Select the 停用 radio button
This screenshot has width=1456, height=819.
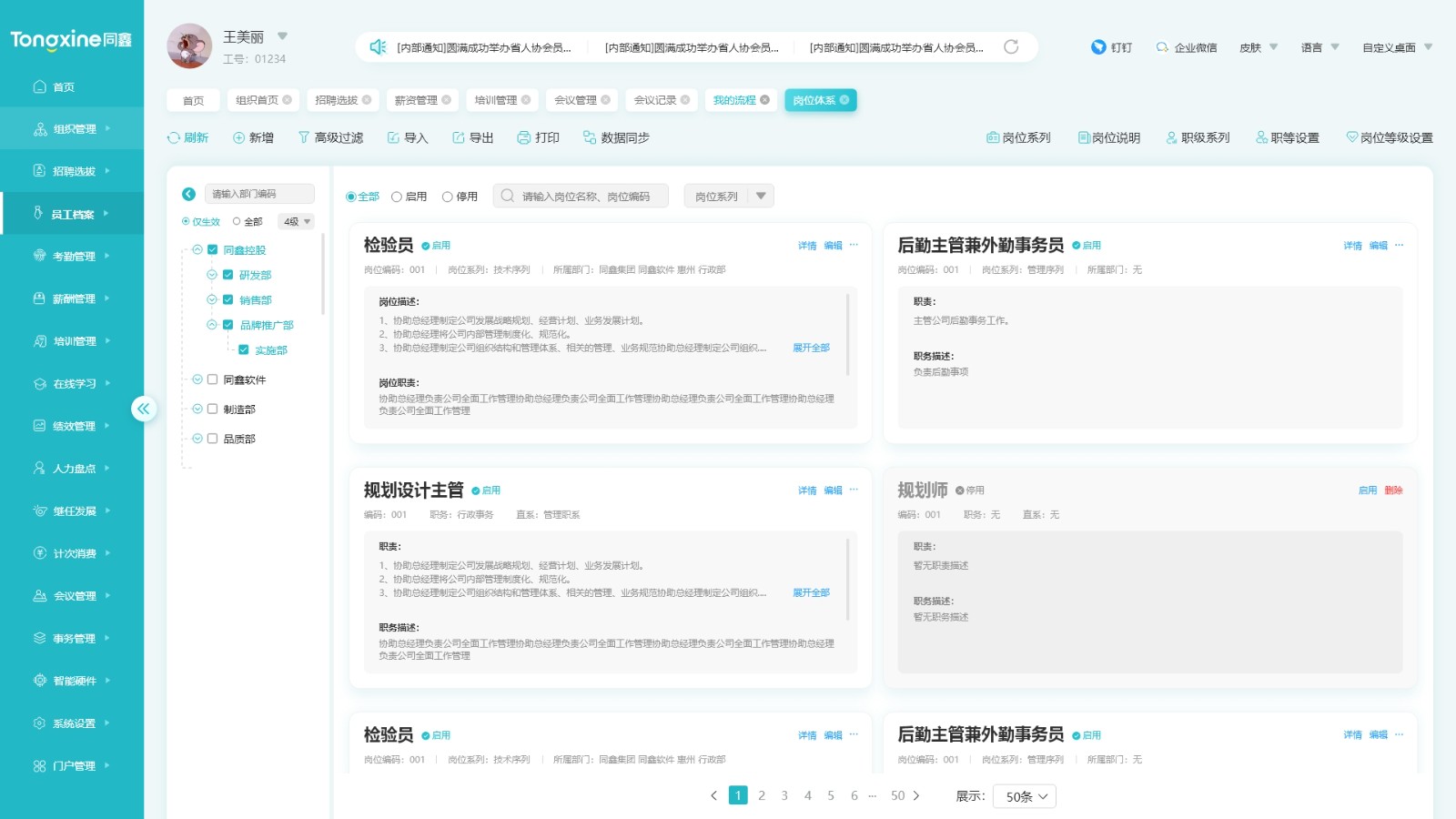446,195
